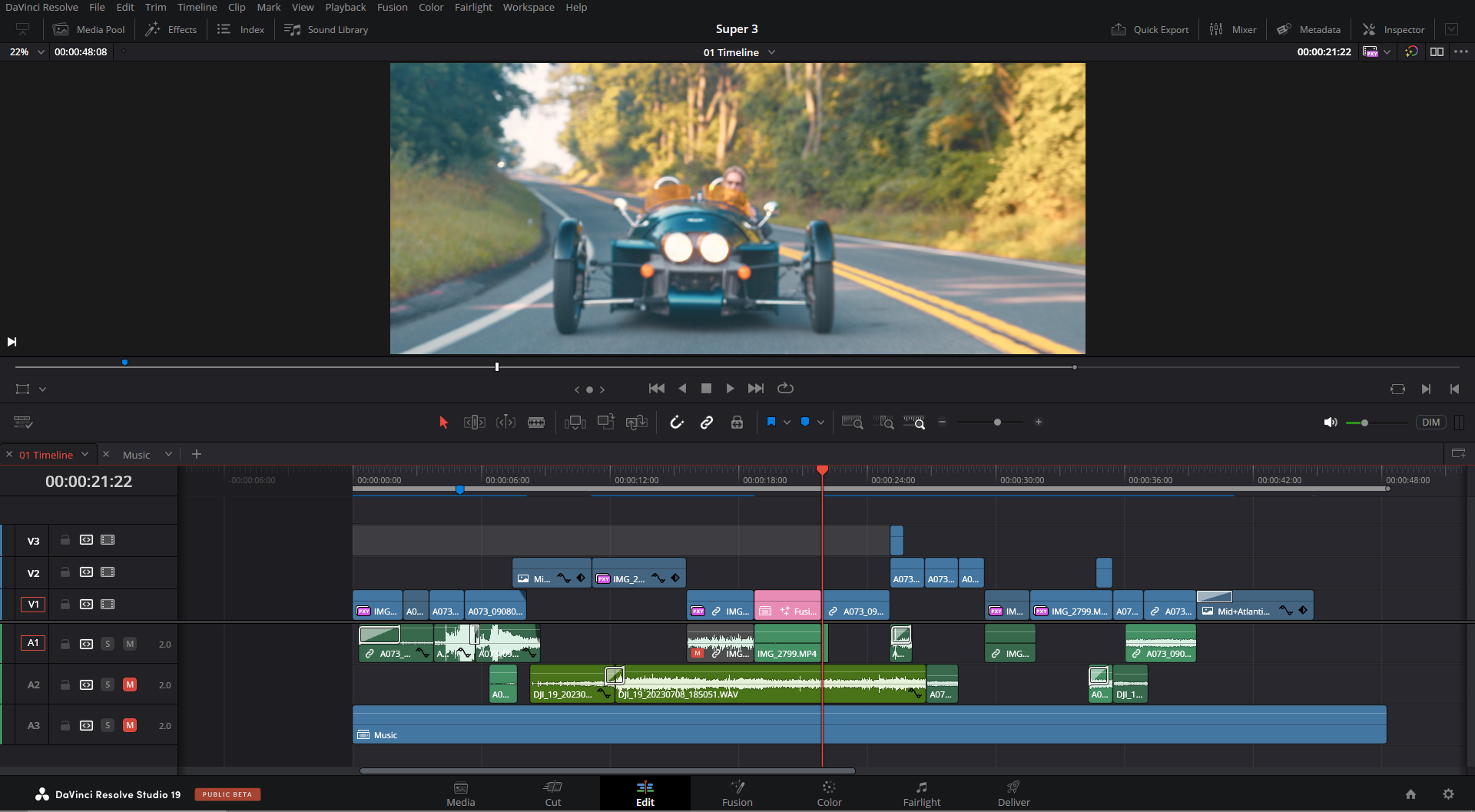Go to the Color page
Screen dimensions: 1475x812
click(829, 794)
